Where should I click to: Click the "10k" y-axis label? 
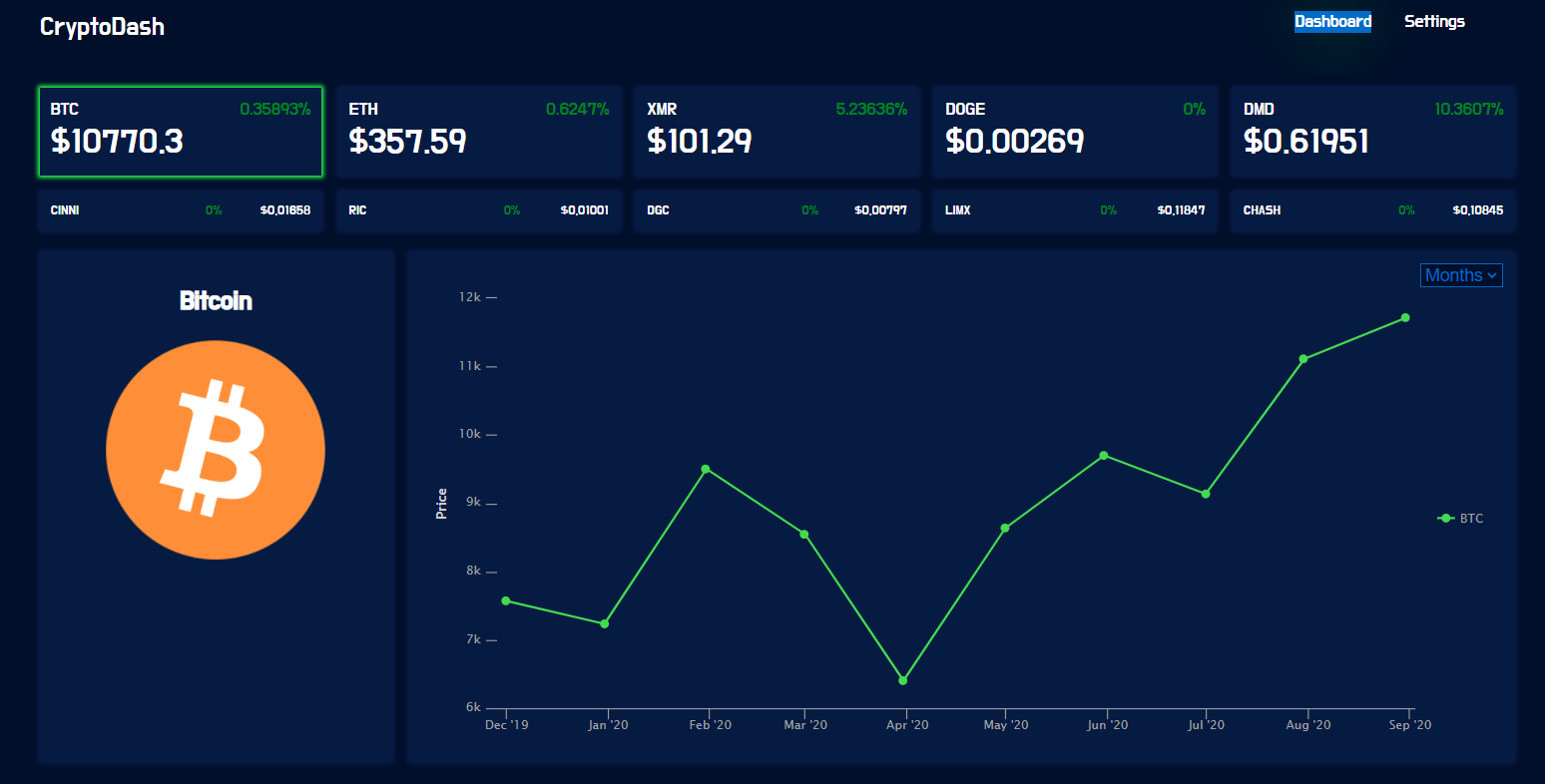(x=470, y=434)
